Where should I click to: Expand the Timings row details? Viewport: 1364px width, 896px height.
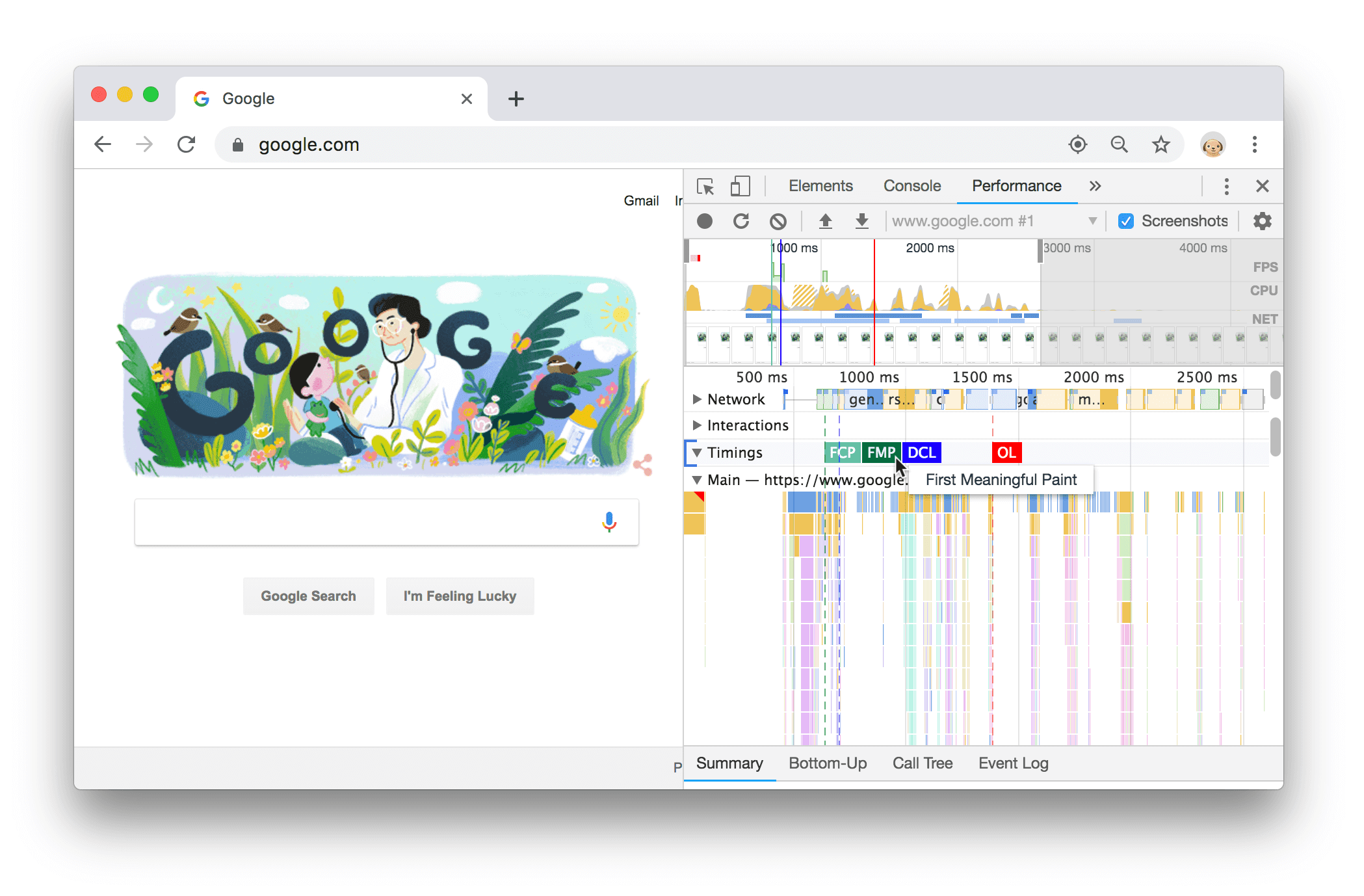[x=697, y=452]
